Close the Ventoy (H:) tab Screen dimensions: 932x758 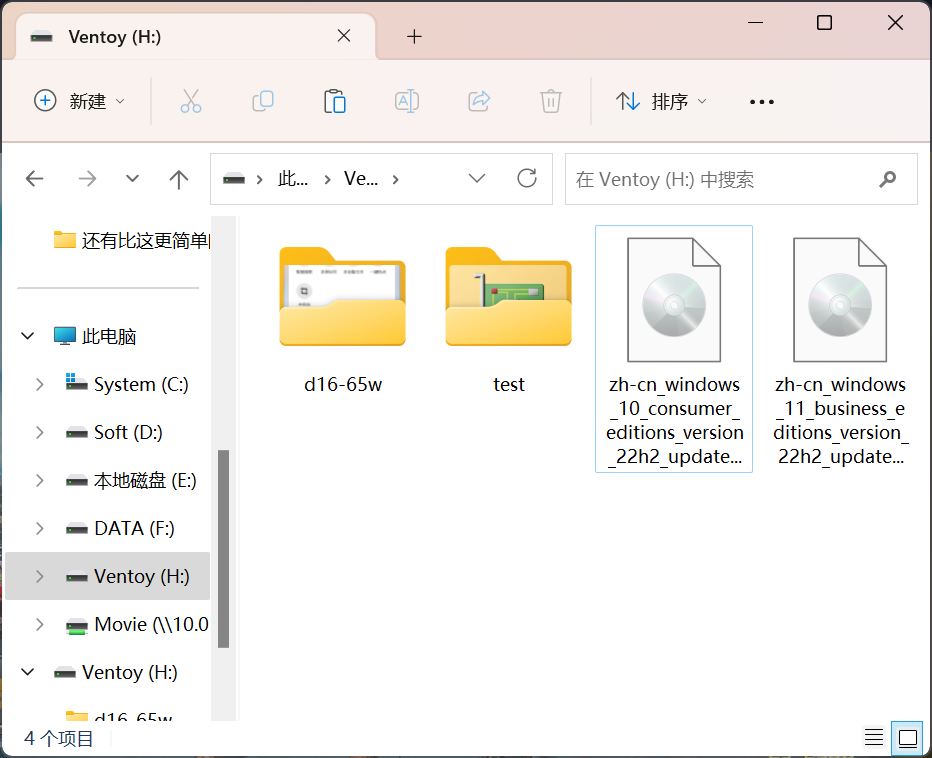coord(344,36)
